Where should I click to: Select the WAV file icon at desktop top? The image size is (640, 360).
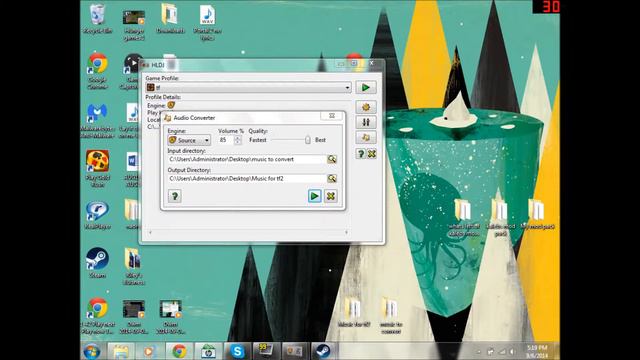tap(207, 21)
